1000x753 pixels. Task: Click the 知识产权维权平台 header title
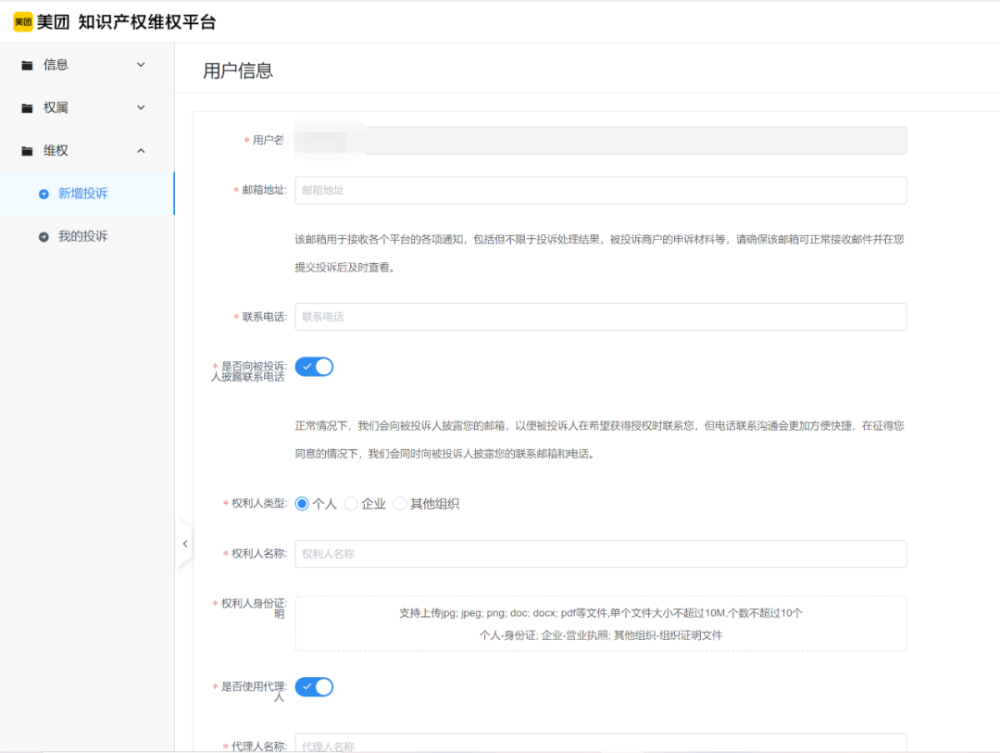click(x=147, y=22)
